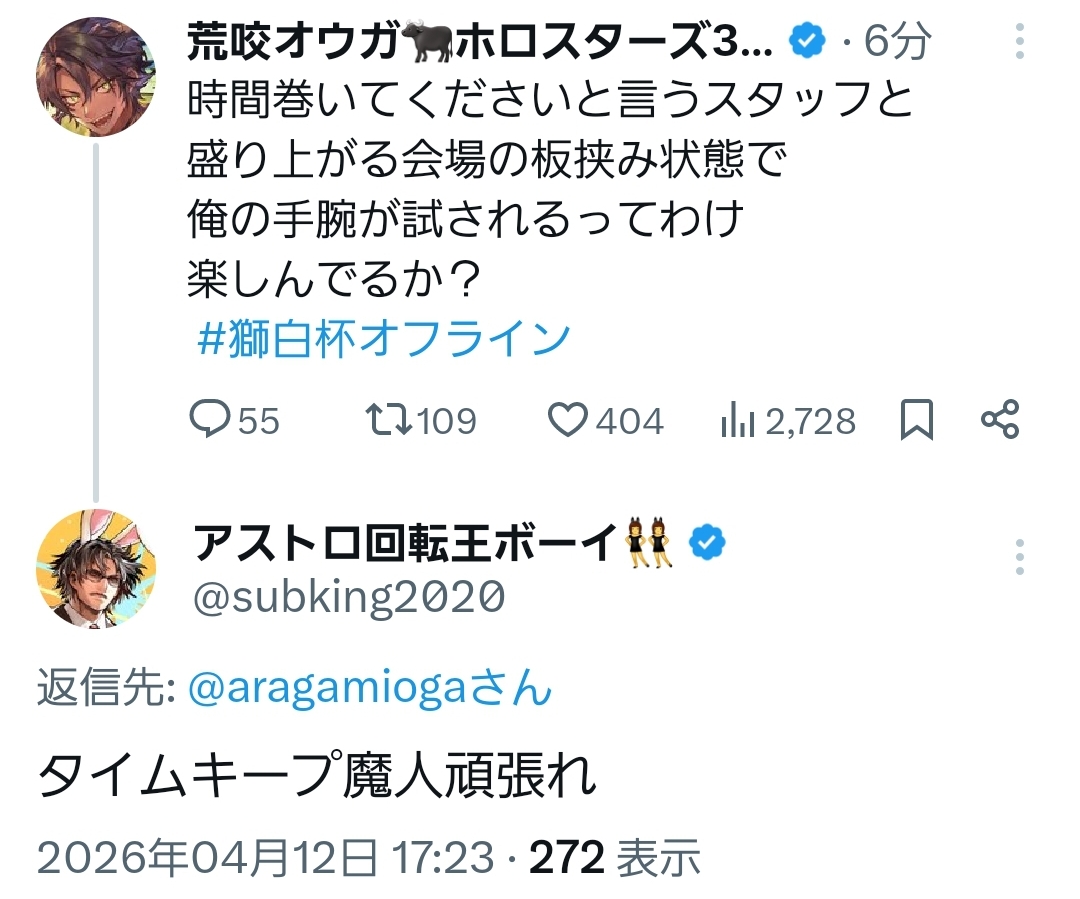Click the @subking2020 handle

click(x=346, y=597)
